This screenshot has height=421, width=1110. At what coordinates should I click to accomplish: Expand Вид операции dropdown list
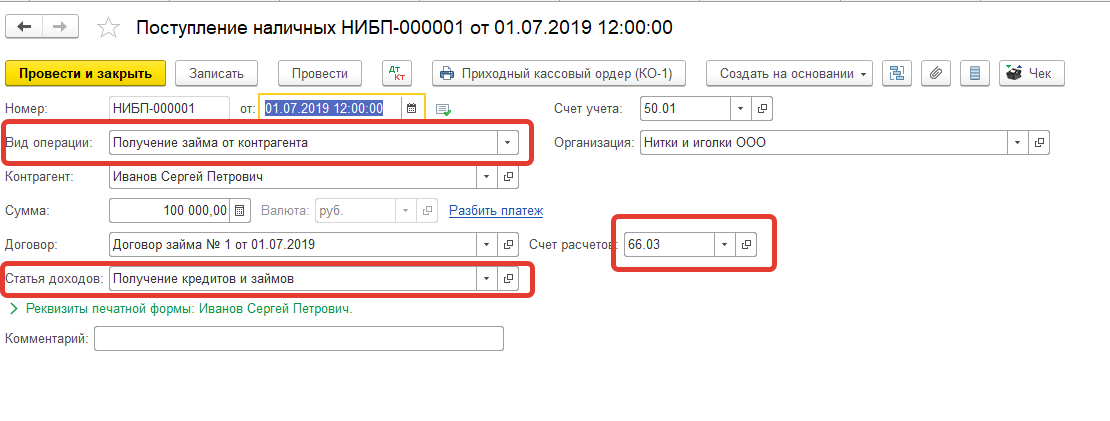point(507,142)
